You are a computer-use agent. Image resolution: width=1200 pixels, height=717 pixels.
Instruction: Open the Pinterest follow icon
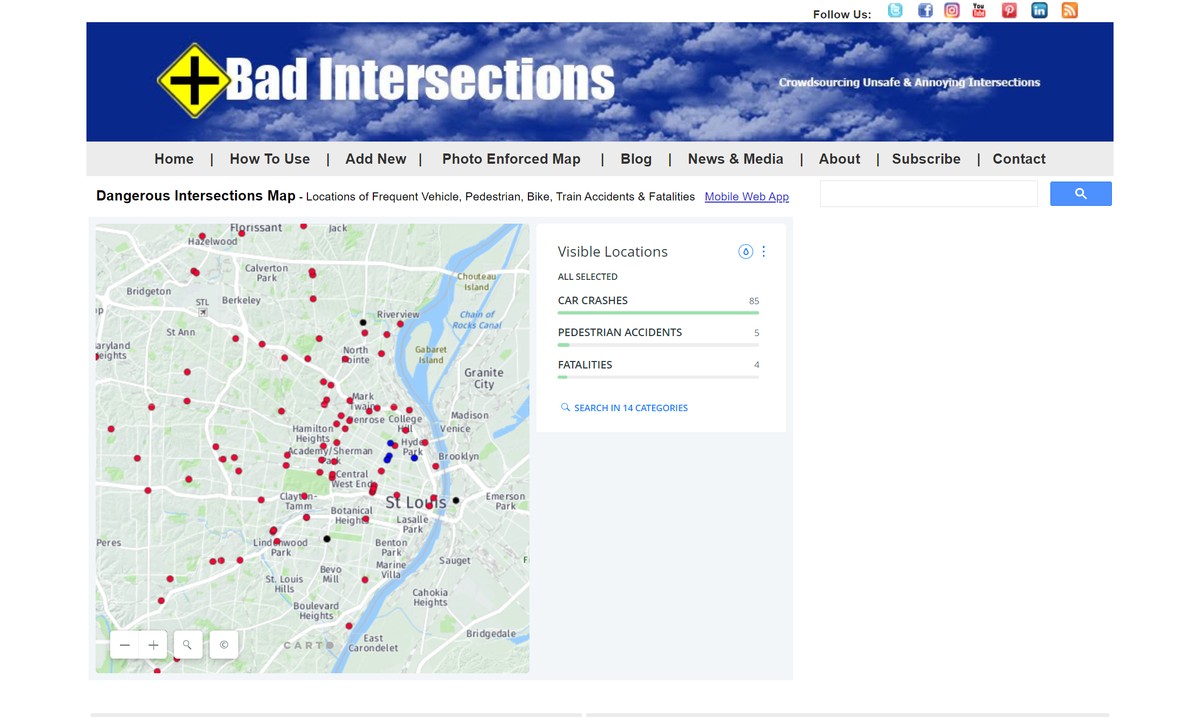coord(1009,11)
